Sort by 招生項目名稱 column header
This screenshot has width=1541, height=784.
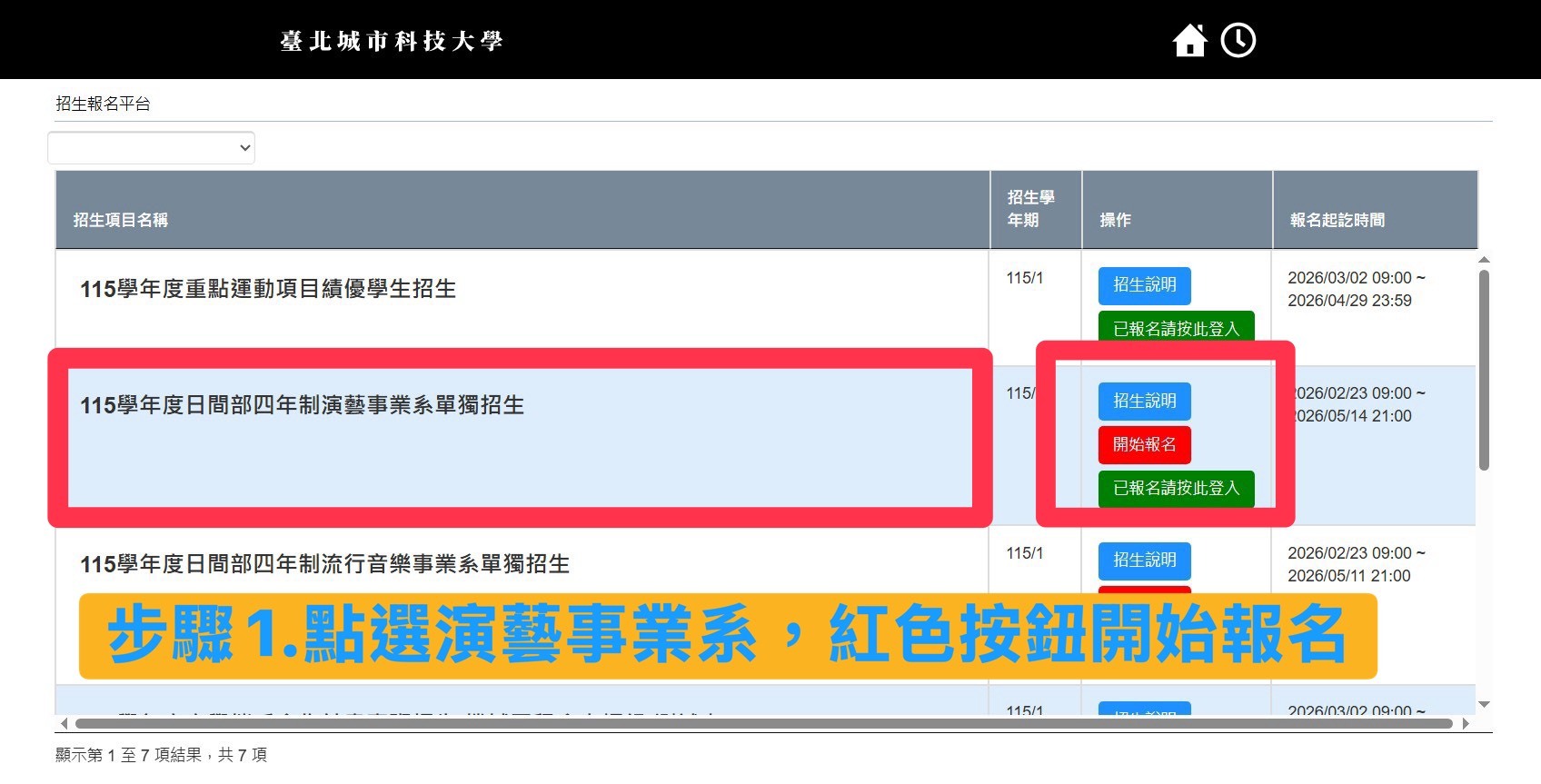pos(121,220)
